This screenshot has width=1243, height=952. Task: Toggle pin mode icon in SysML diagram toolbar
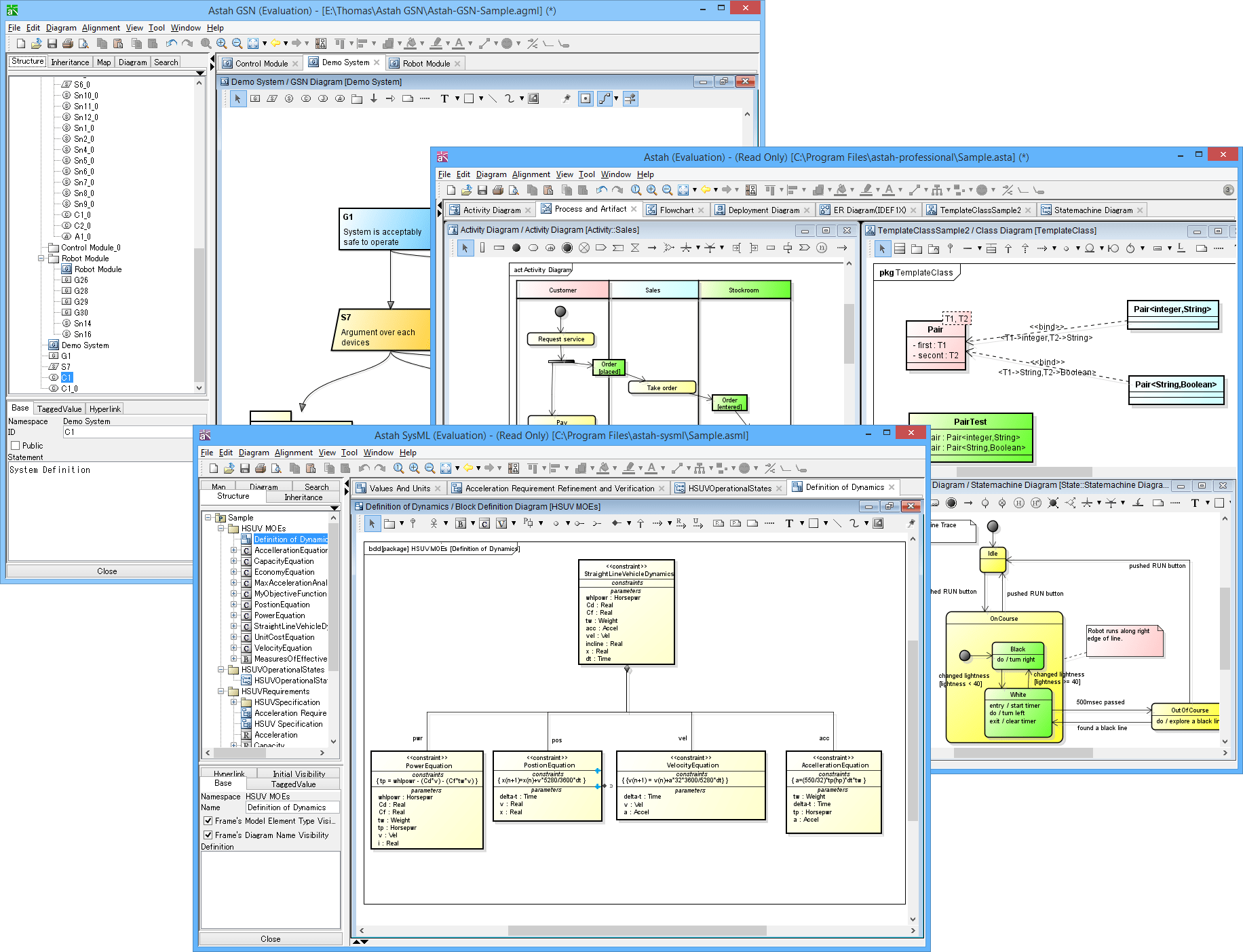point(911,523)
